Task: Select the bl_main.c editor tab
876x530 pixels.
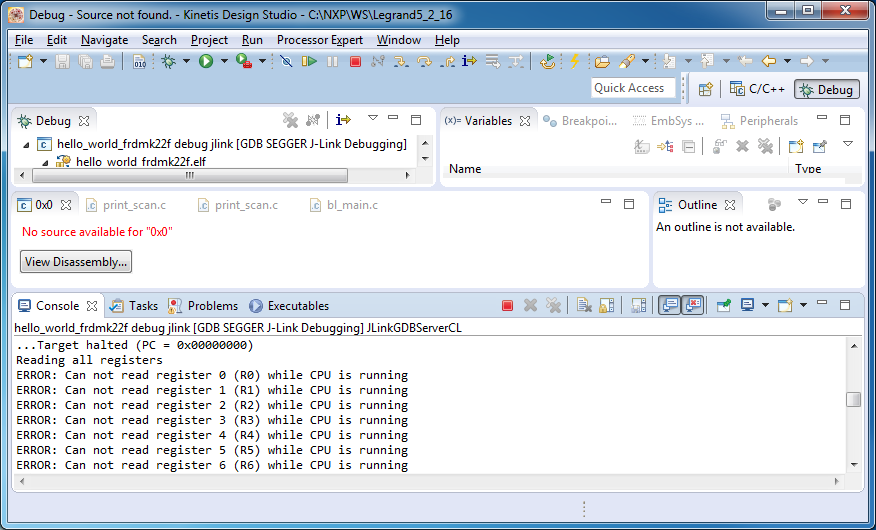Action: point(344,205)
